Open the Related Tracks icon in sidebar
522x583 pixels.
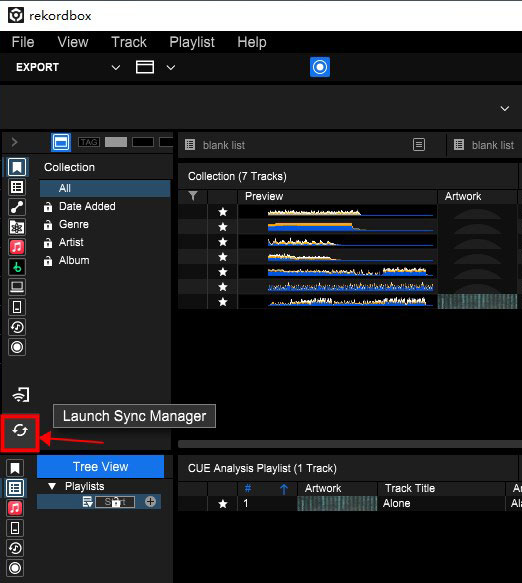(17, 207)
